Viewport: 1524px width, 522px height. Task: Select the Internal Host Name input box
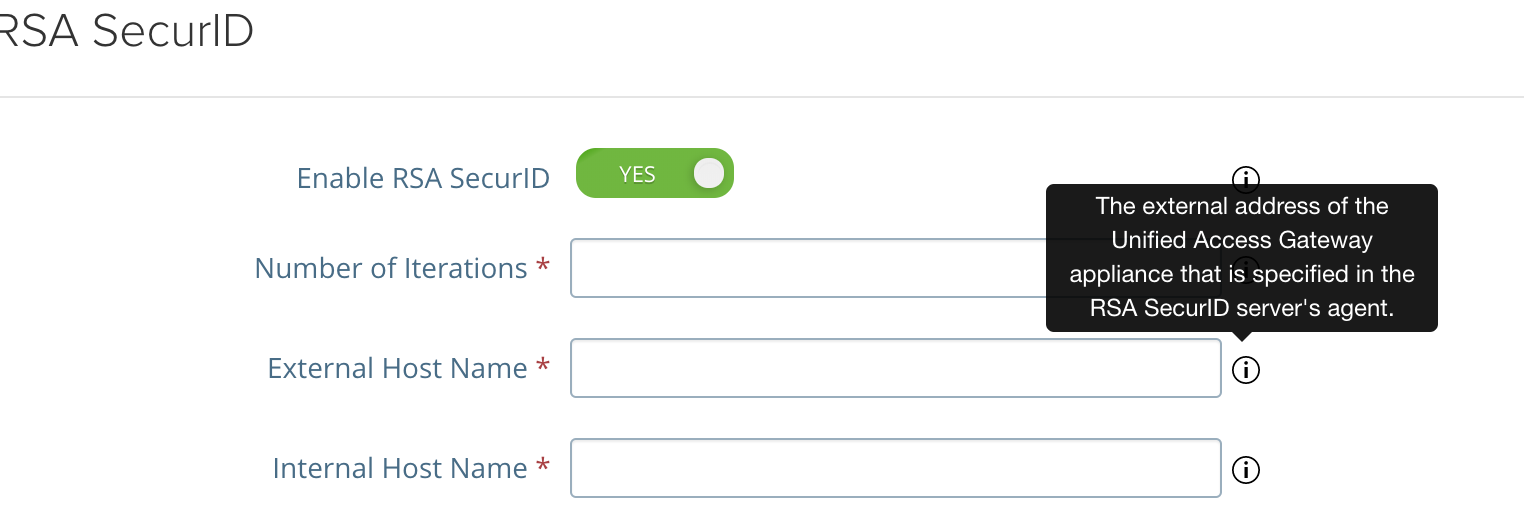pyautogui.click(x=896, y=468)
